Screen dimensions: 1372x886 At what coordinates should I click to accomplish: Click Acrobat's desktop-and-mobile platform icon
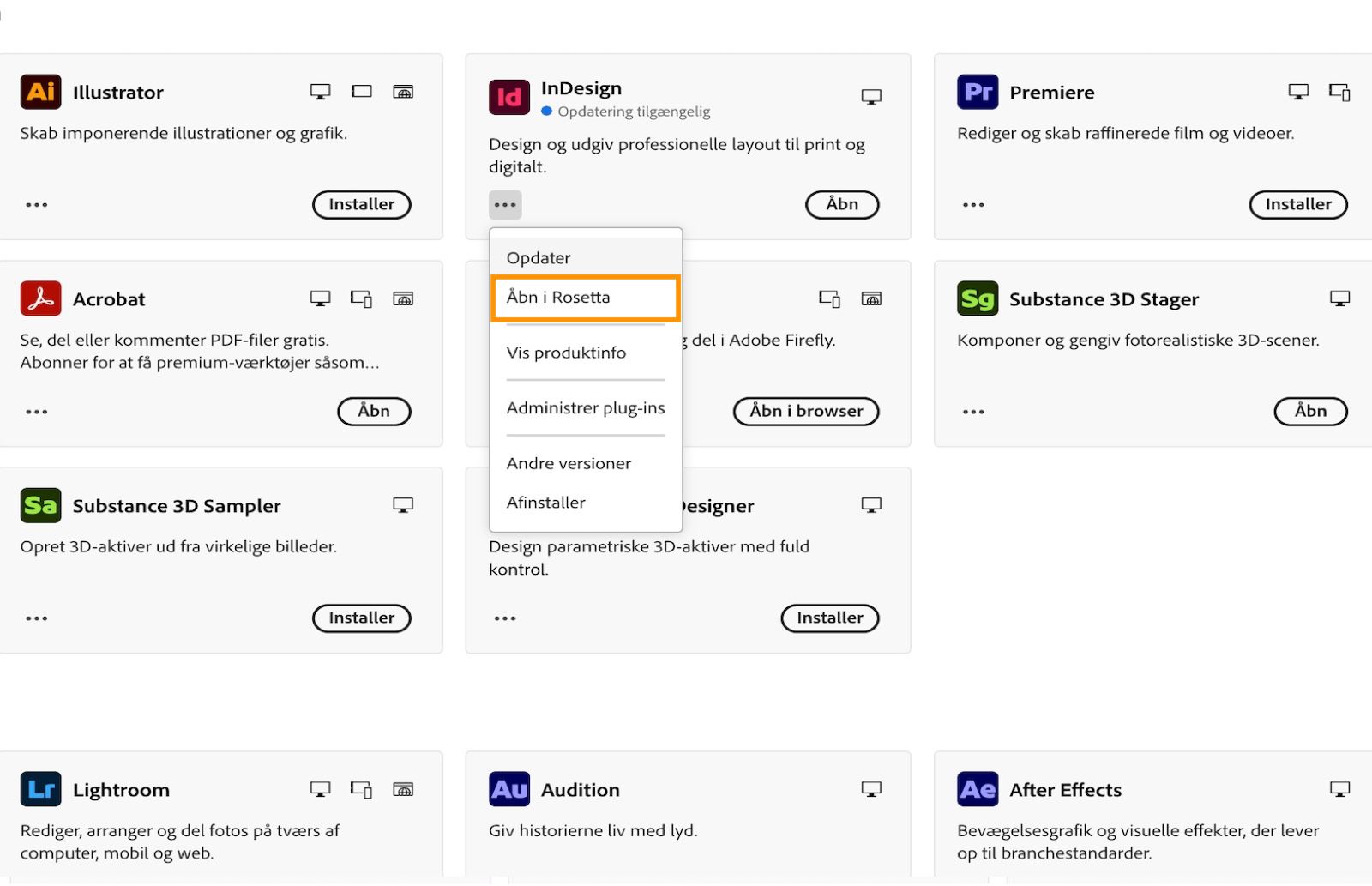(361, 298)
